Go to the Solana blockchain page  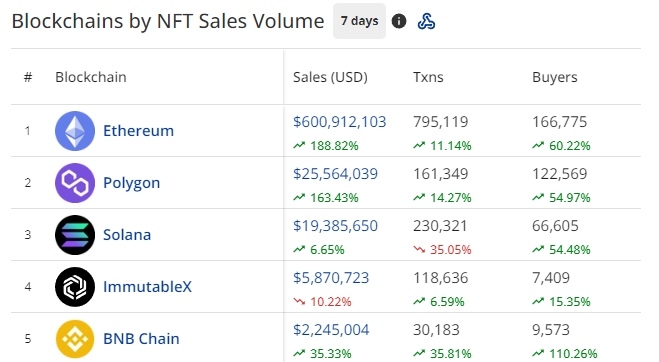tap(127, 235)
